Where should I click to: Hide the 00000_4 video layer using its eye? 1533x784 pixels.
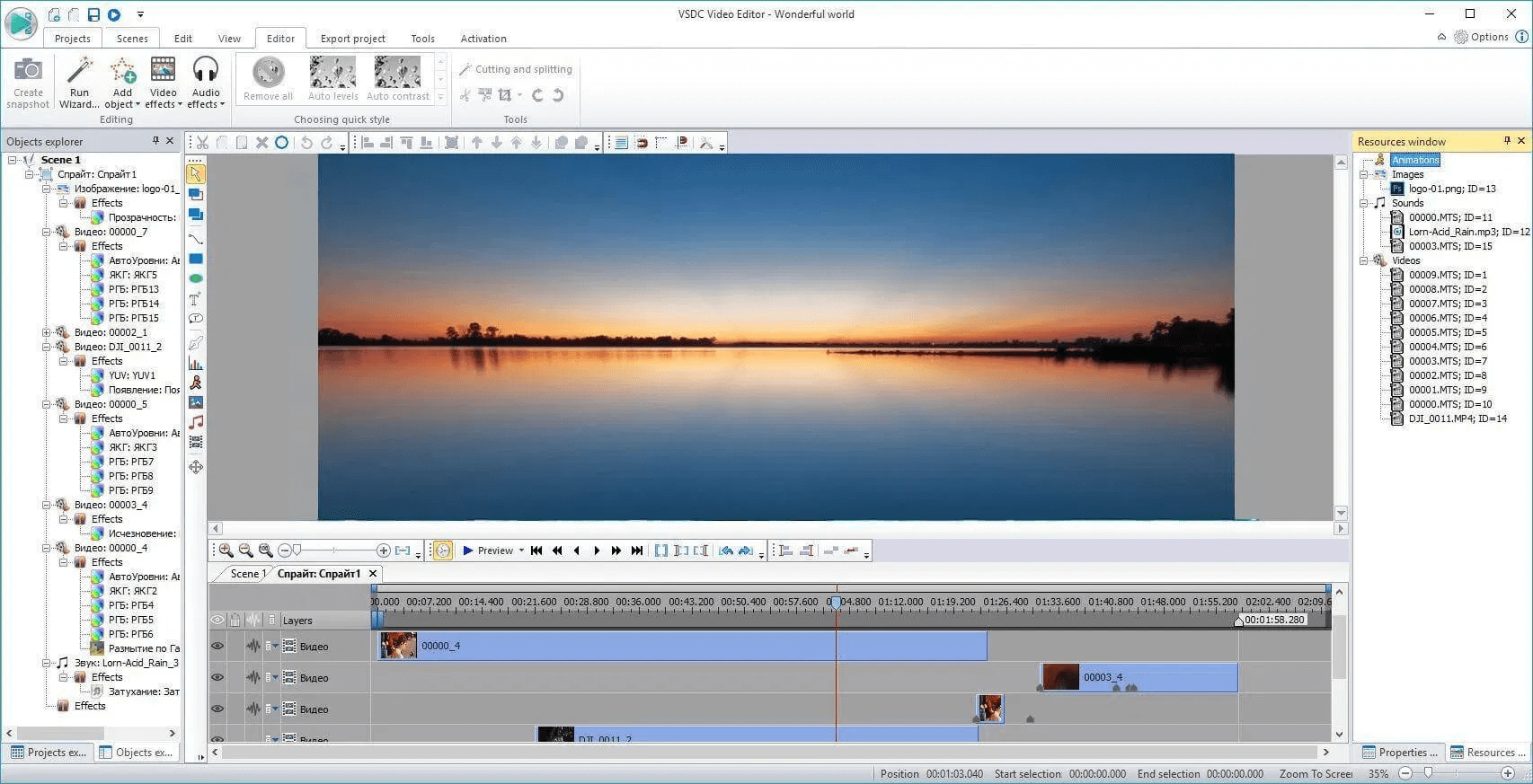click(x=217, y=646)
